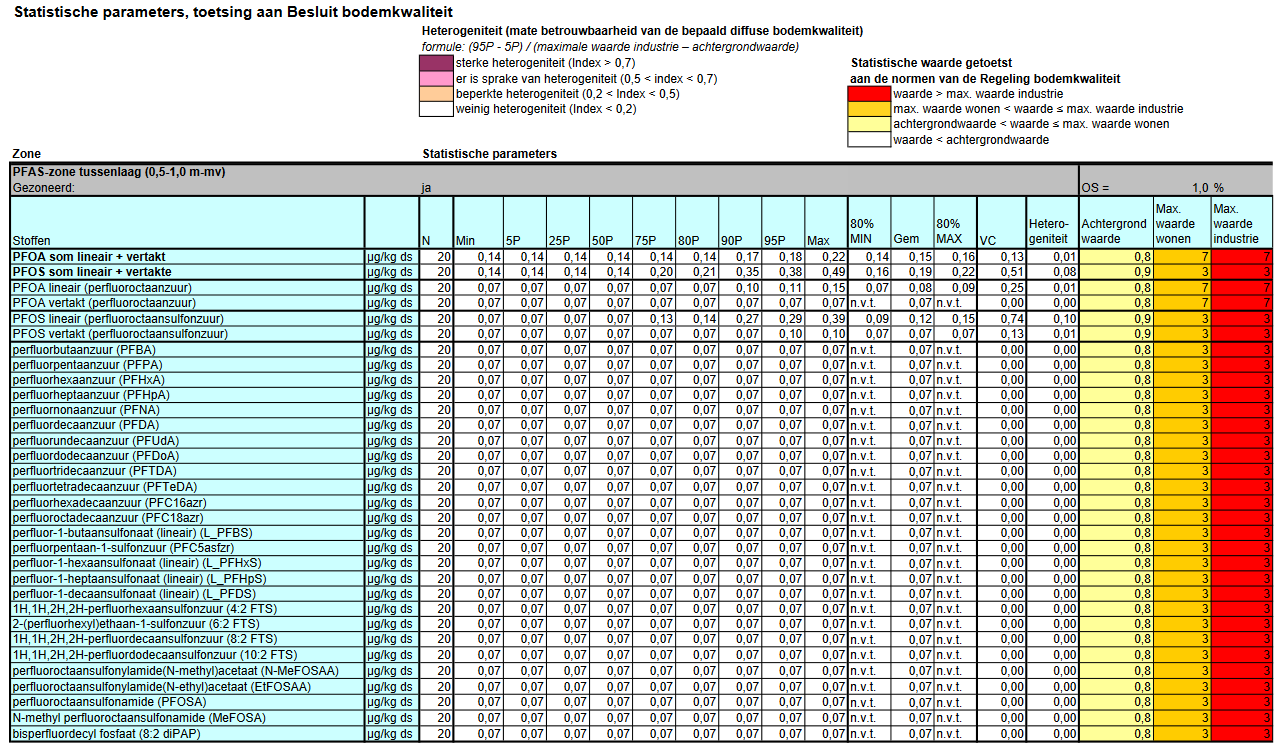The image size is (1280, 748).
Task: Click the 'Max. waarde industrie' column header
Action: (x=1240, y=223)
